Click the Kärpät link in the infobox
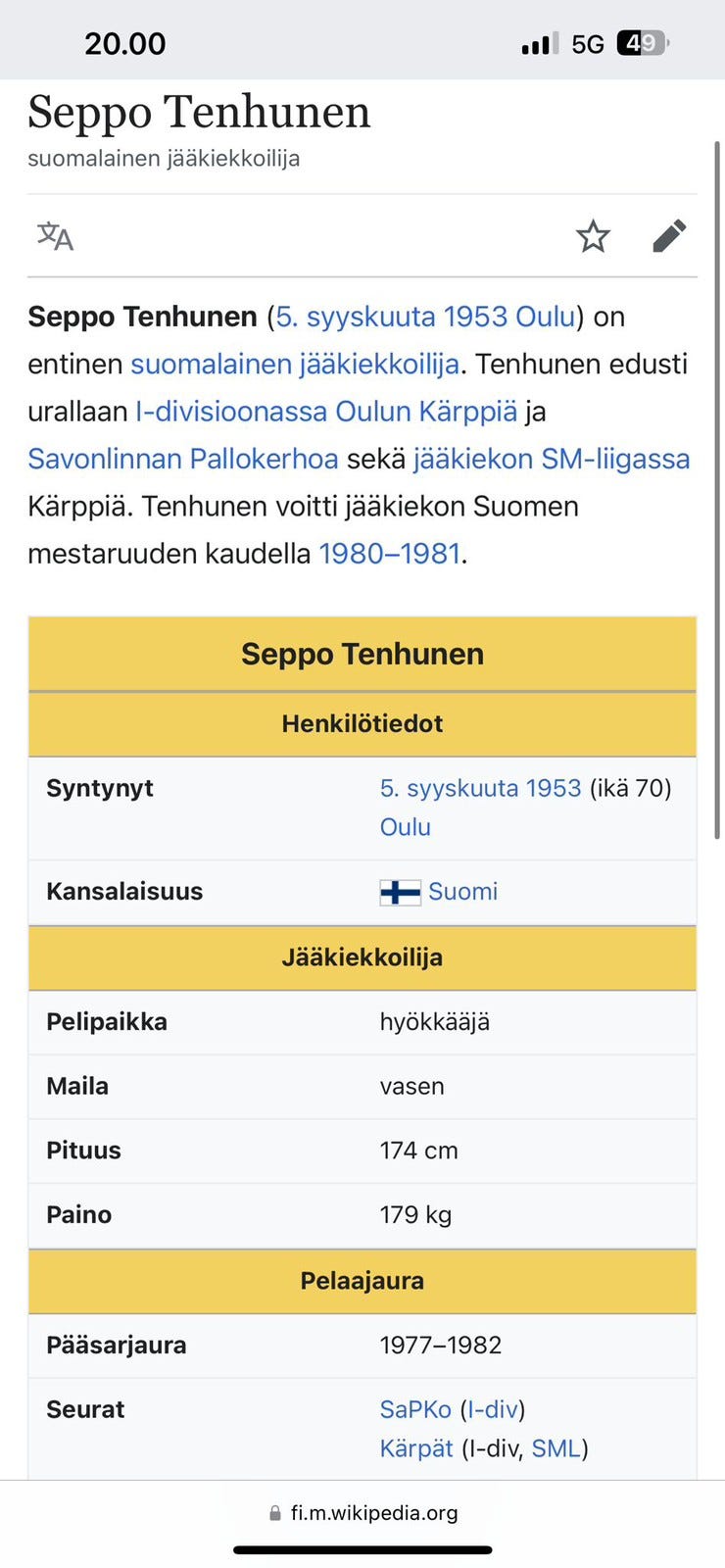725x1568 pixels. coord(415,1447)
